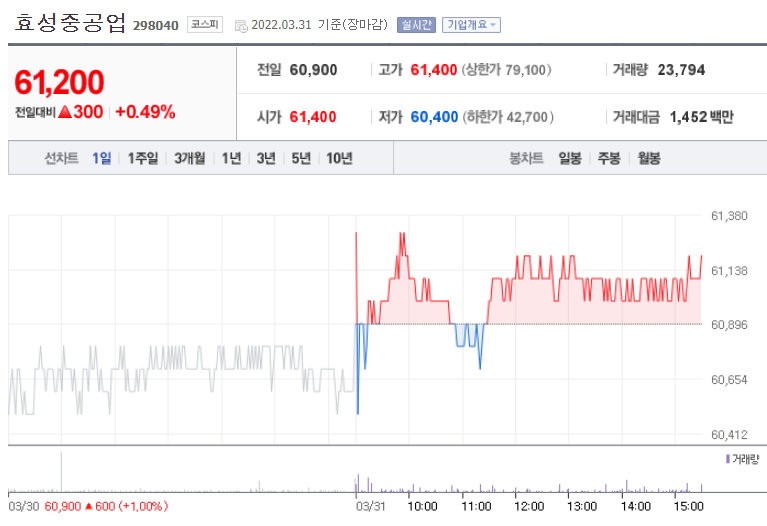
Task: Click the trading value 1,452 백만
Action: point(701,117)
